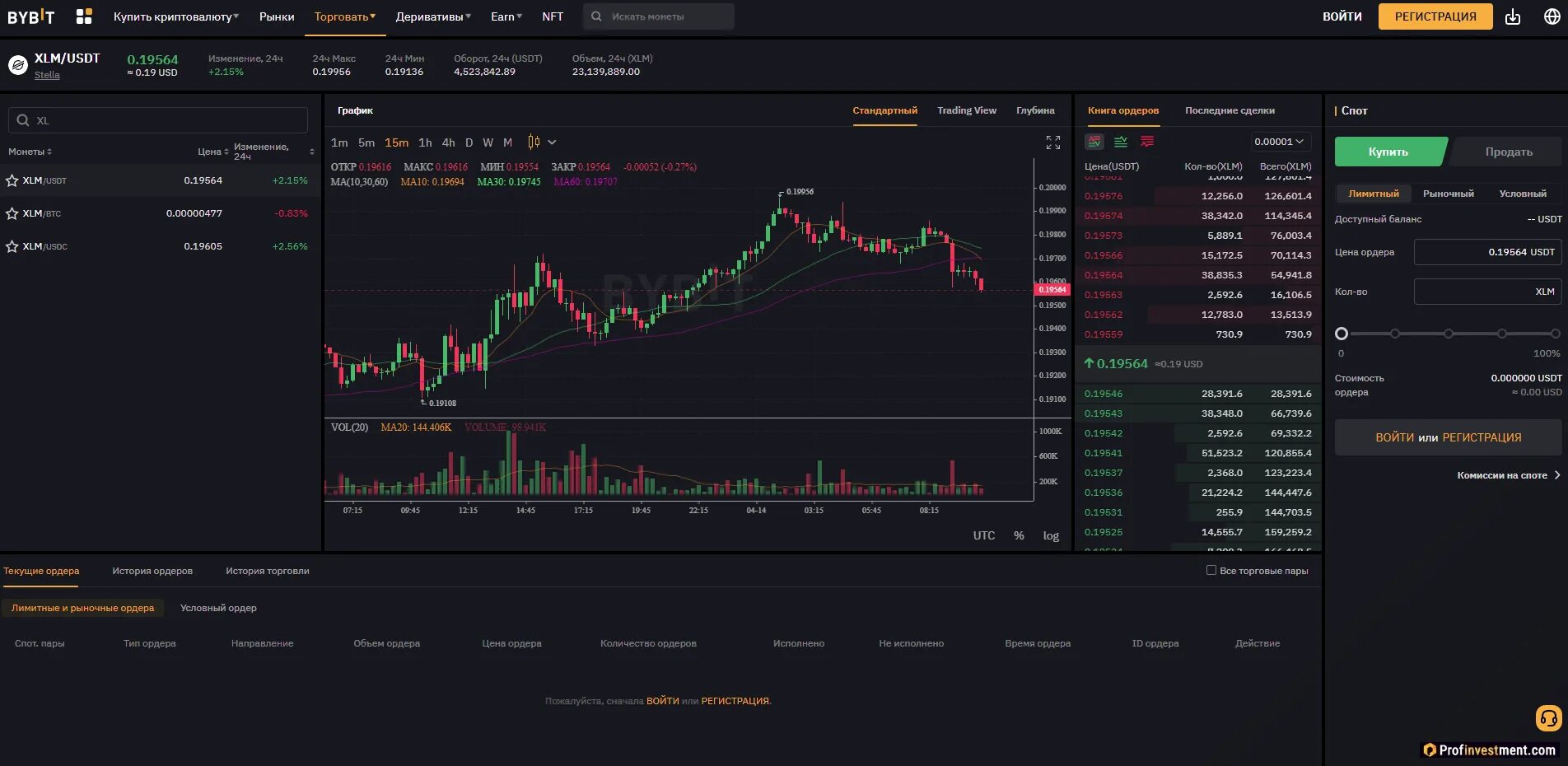
Task: Click the РЕГИСТРАЦИЯ link in orders message
Action: click(735, 701)
